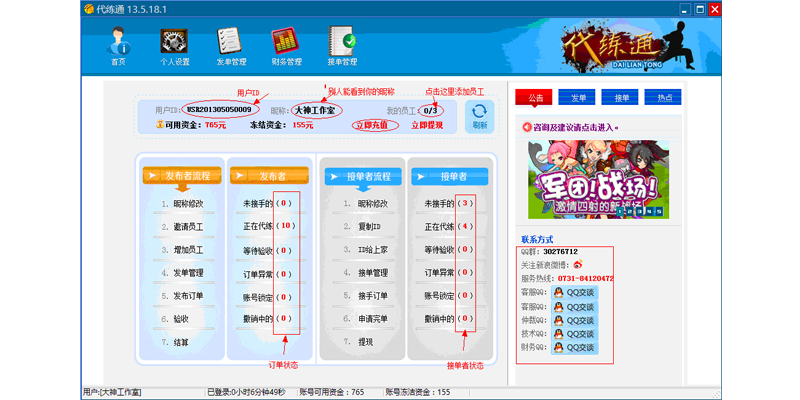Image resolution: width=800 pixels, height=400 pixels.
Task: Click the 发布者流程 header button
Action: click(182, 176)
